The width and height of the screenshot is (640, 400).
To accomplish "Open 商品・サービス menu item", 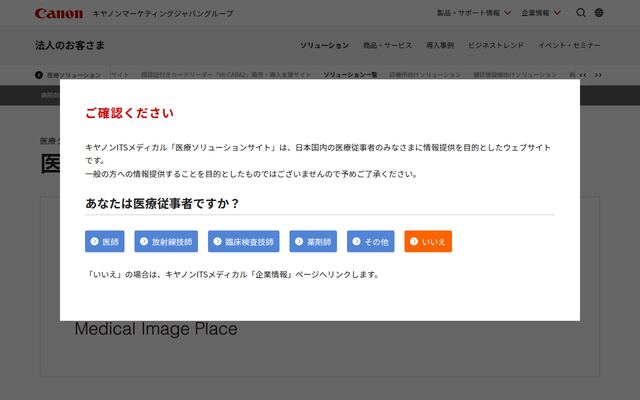I will pos(387,45).
